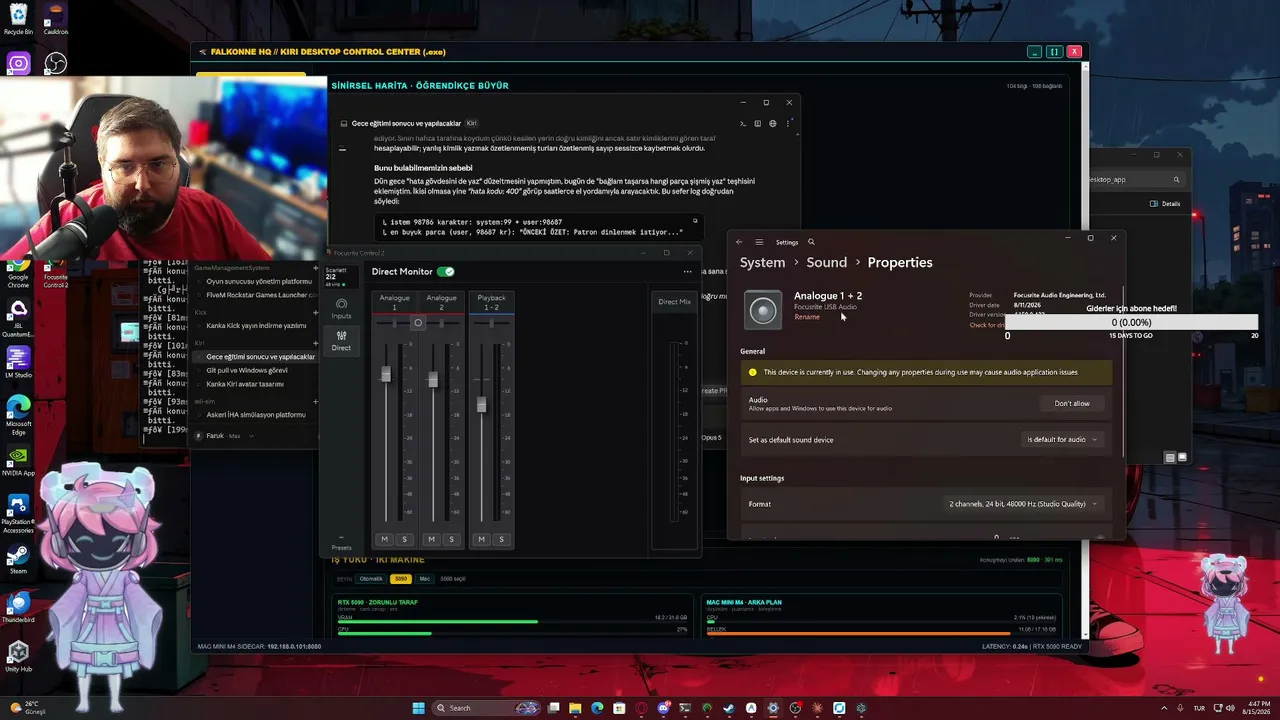1280x720 pixels.
Task: Open Recycle Bin desktop icon
Action: (18, 19)
